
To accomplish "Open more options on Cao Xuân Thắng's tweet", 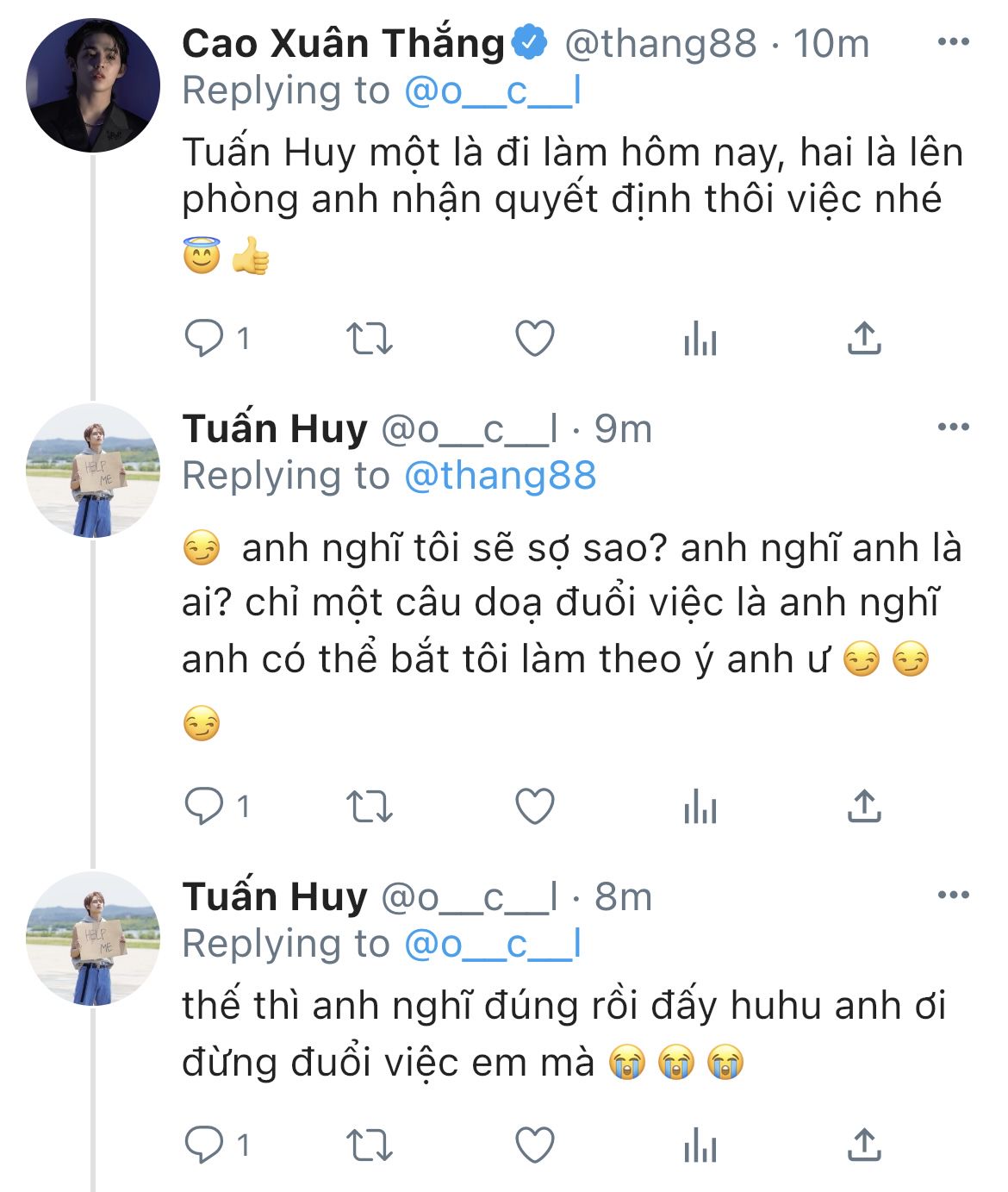I will 953,42.
